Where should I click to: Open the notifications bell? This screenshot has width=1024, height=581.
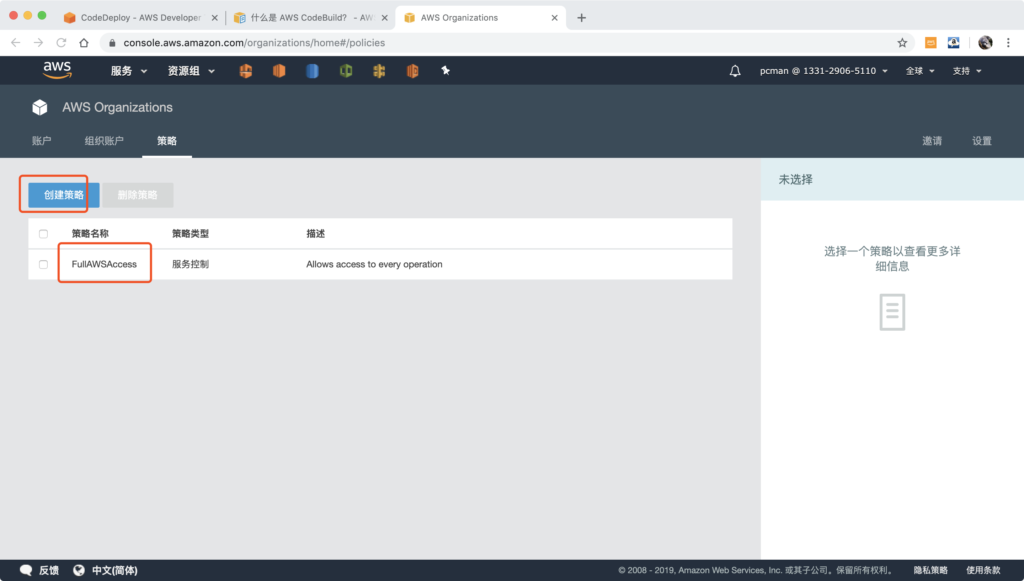tap(735, 71)
